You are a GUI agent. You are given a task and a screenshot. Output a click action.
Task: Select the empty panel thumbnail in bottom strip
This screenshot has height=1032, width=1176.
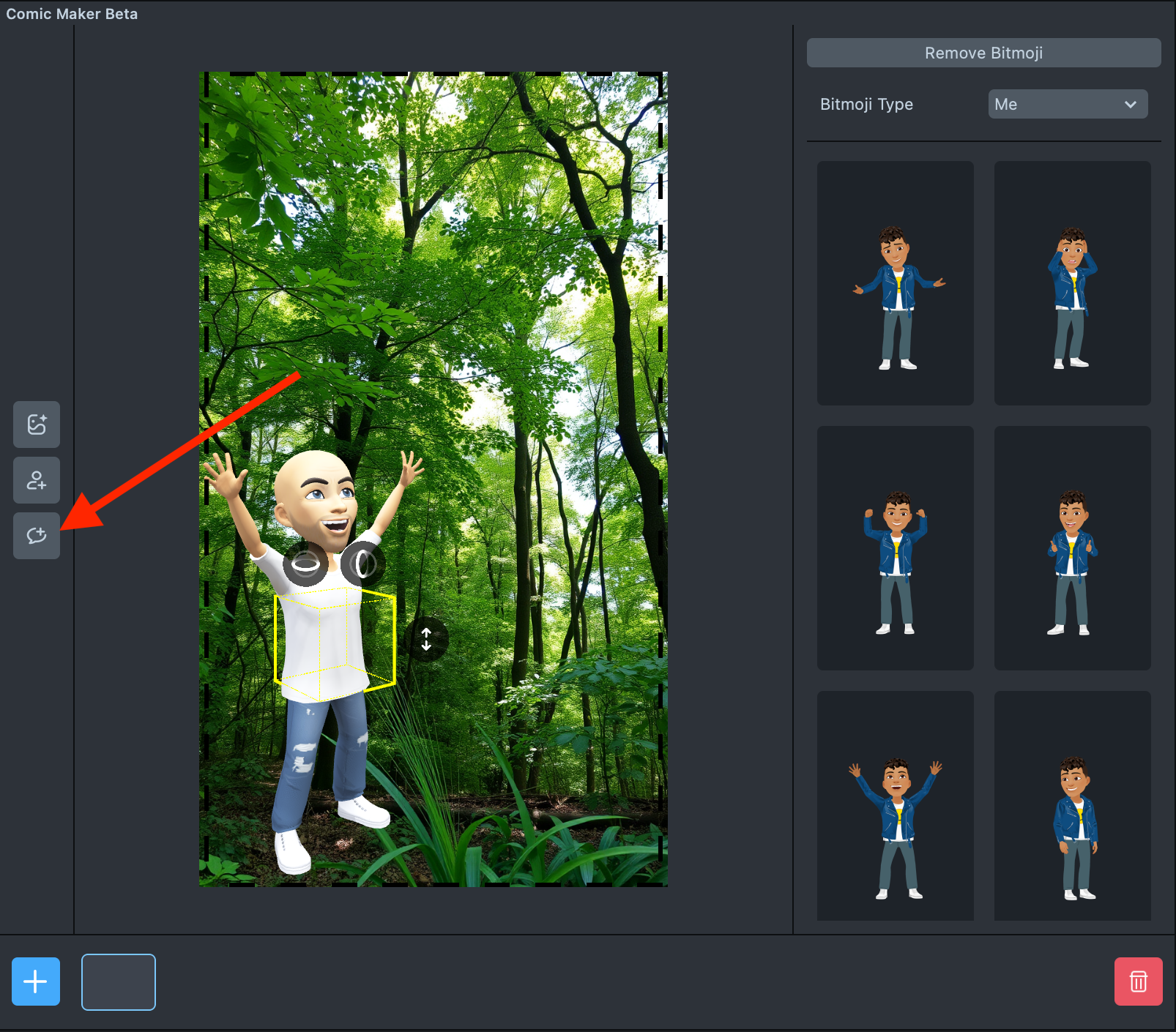click(119, 981)
